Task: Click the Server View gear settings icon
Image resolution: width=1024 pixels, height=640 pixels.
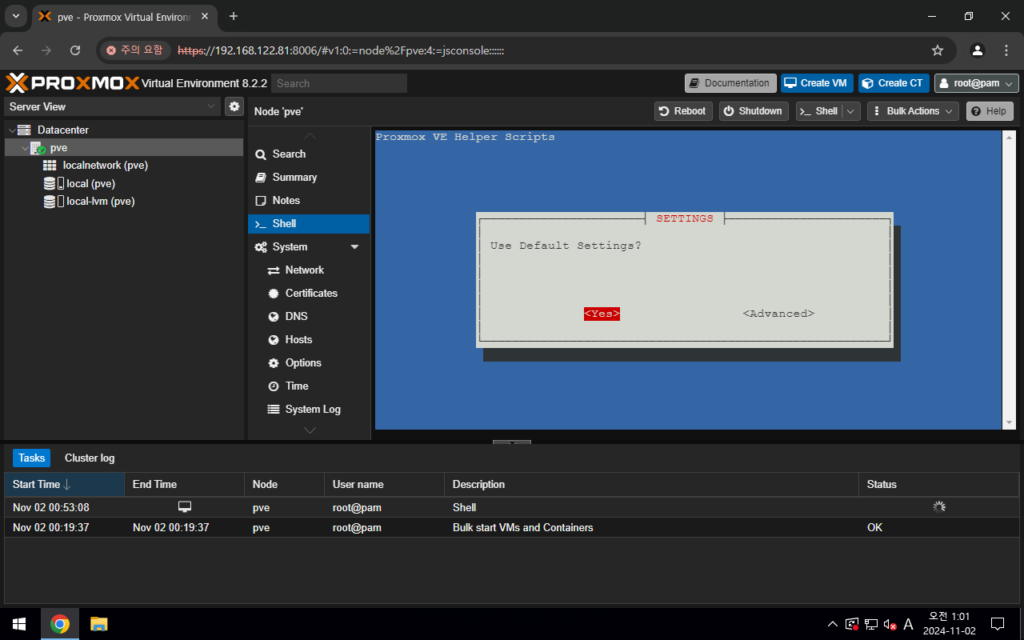Action: coord(234,106)
